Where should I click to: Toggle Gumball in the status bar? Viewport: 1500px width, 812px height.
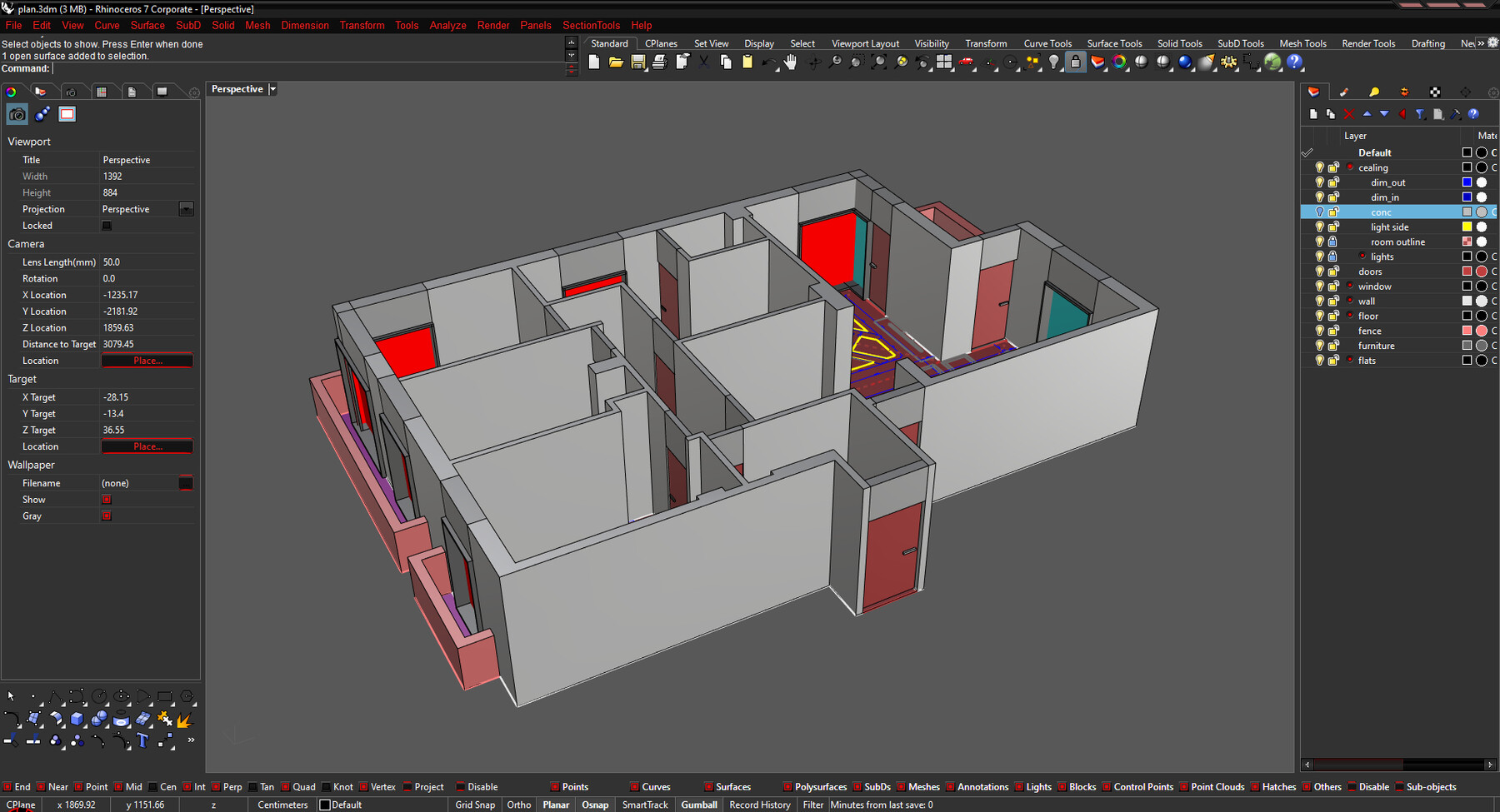(698, 805)
